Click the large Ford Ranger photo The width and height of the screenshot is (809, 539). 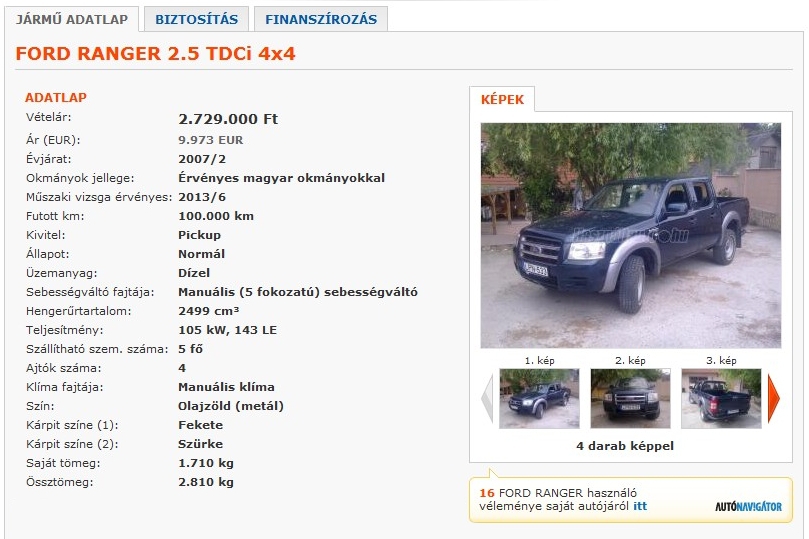tap(630, 235)
